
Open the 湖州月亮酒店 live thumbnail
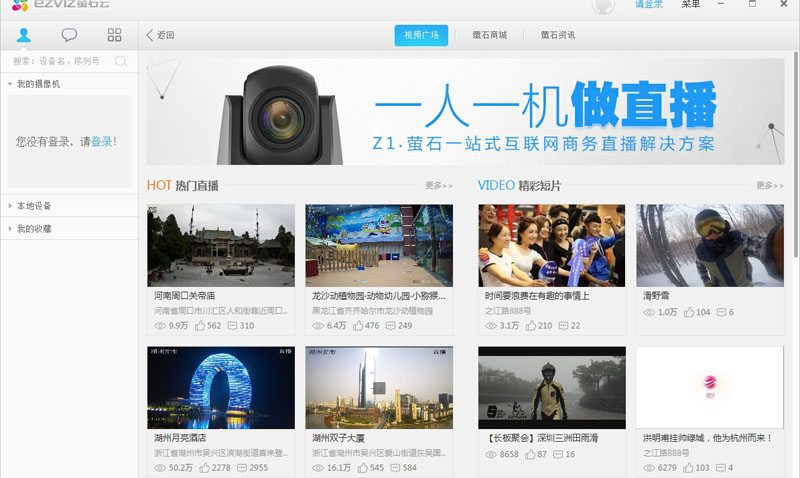pyautogui.click(x=221, y=388)
